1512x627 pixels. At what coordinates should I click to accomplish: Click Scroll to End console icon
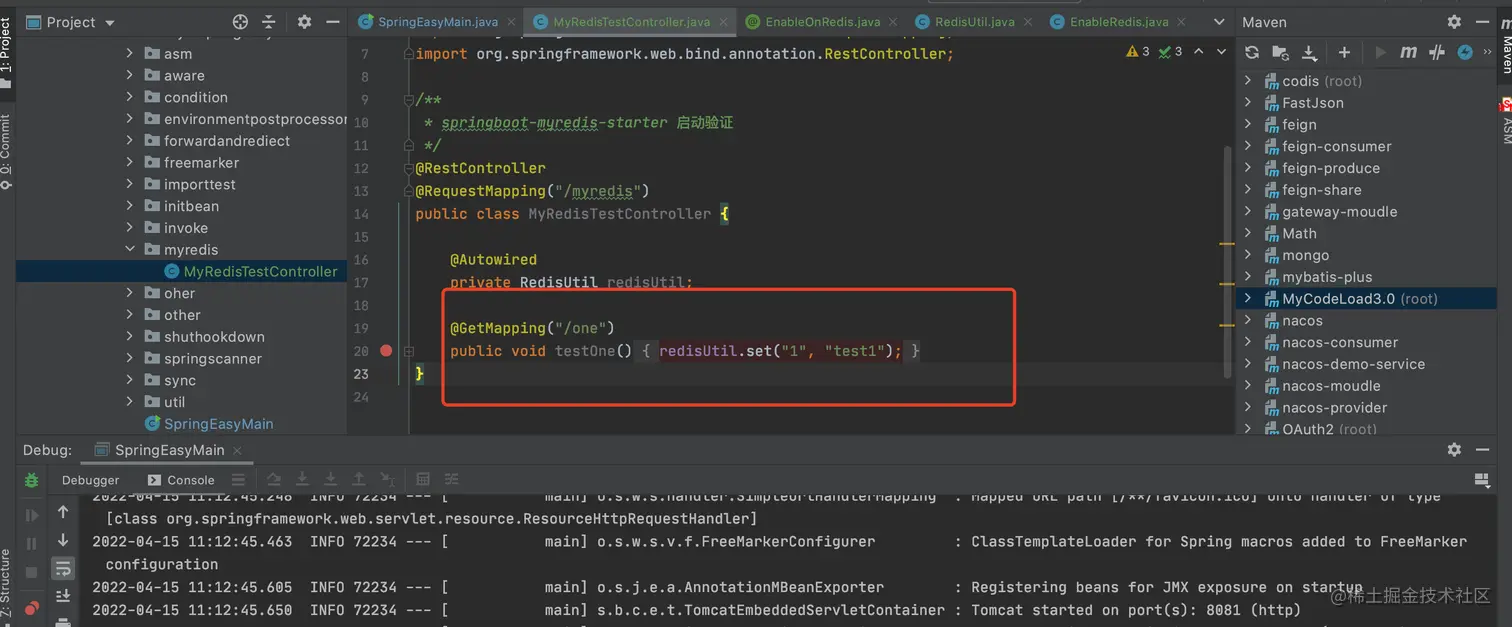coord(63,597)
